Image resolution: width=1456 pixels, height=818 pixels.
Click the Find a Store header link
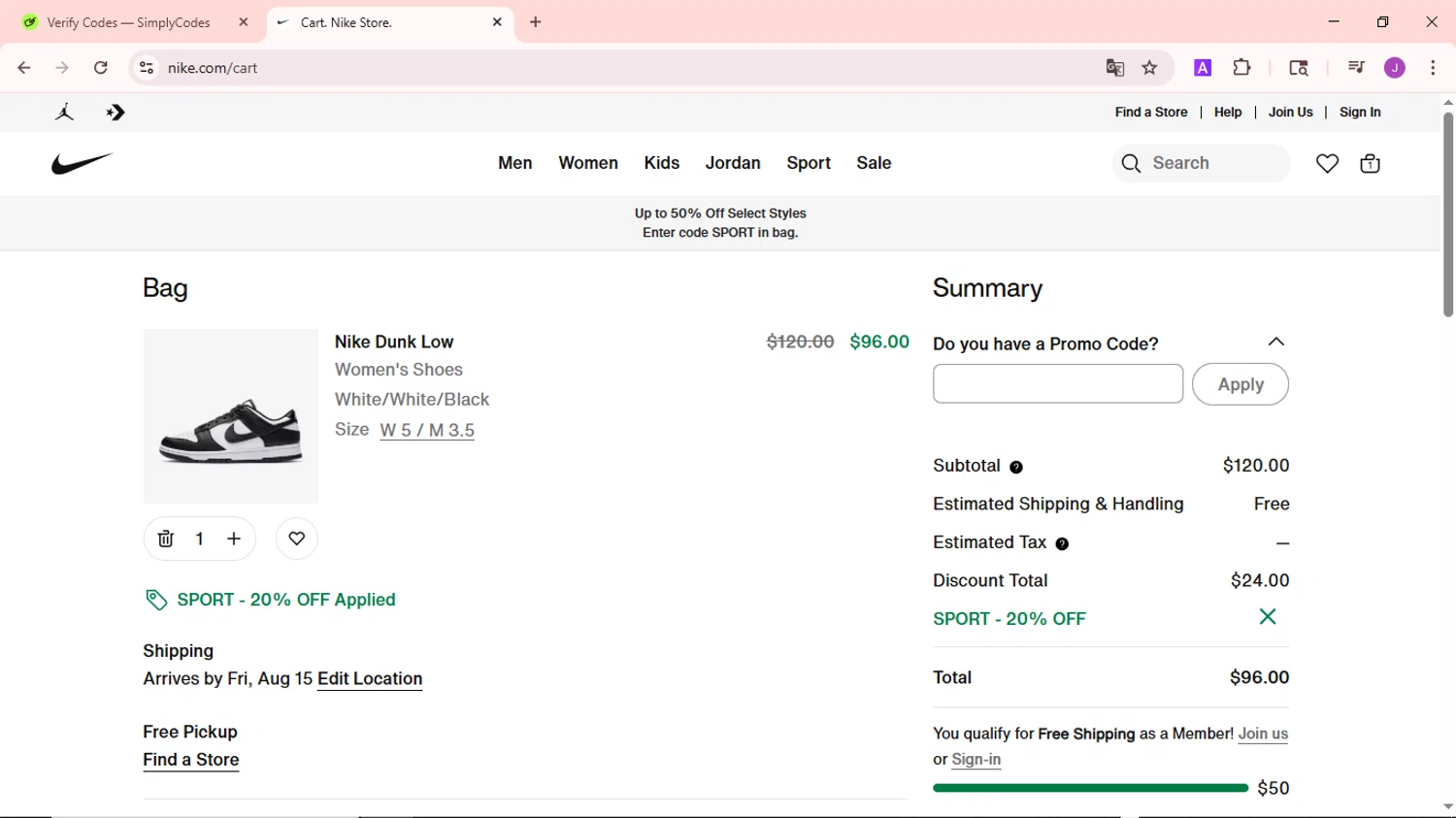tap(1151, 113)
